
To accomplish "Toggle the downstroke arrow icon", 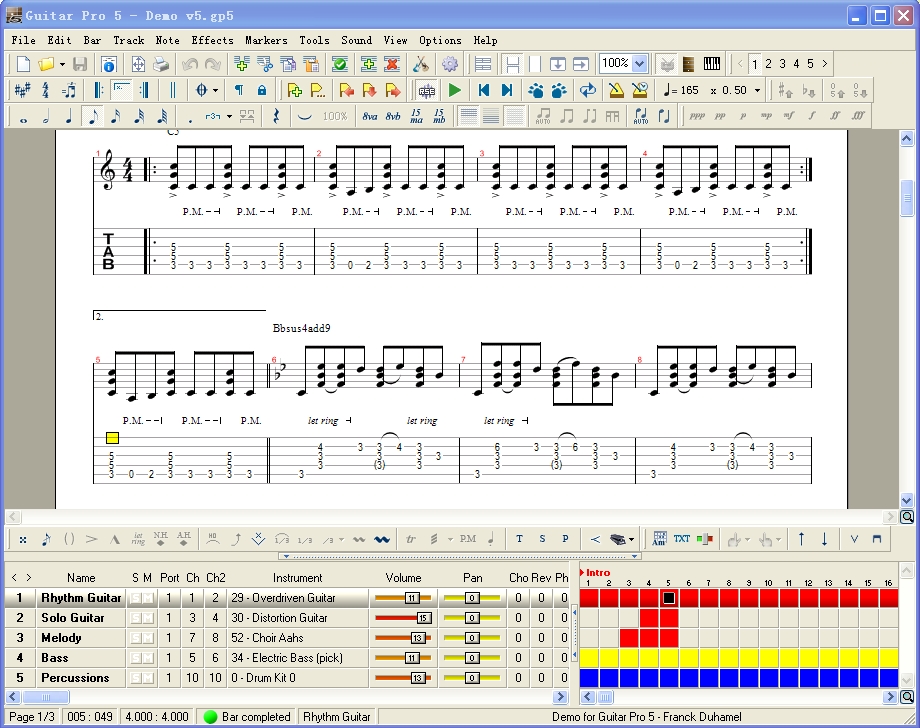I will [x=824, y=539].
